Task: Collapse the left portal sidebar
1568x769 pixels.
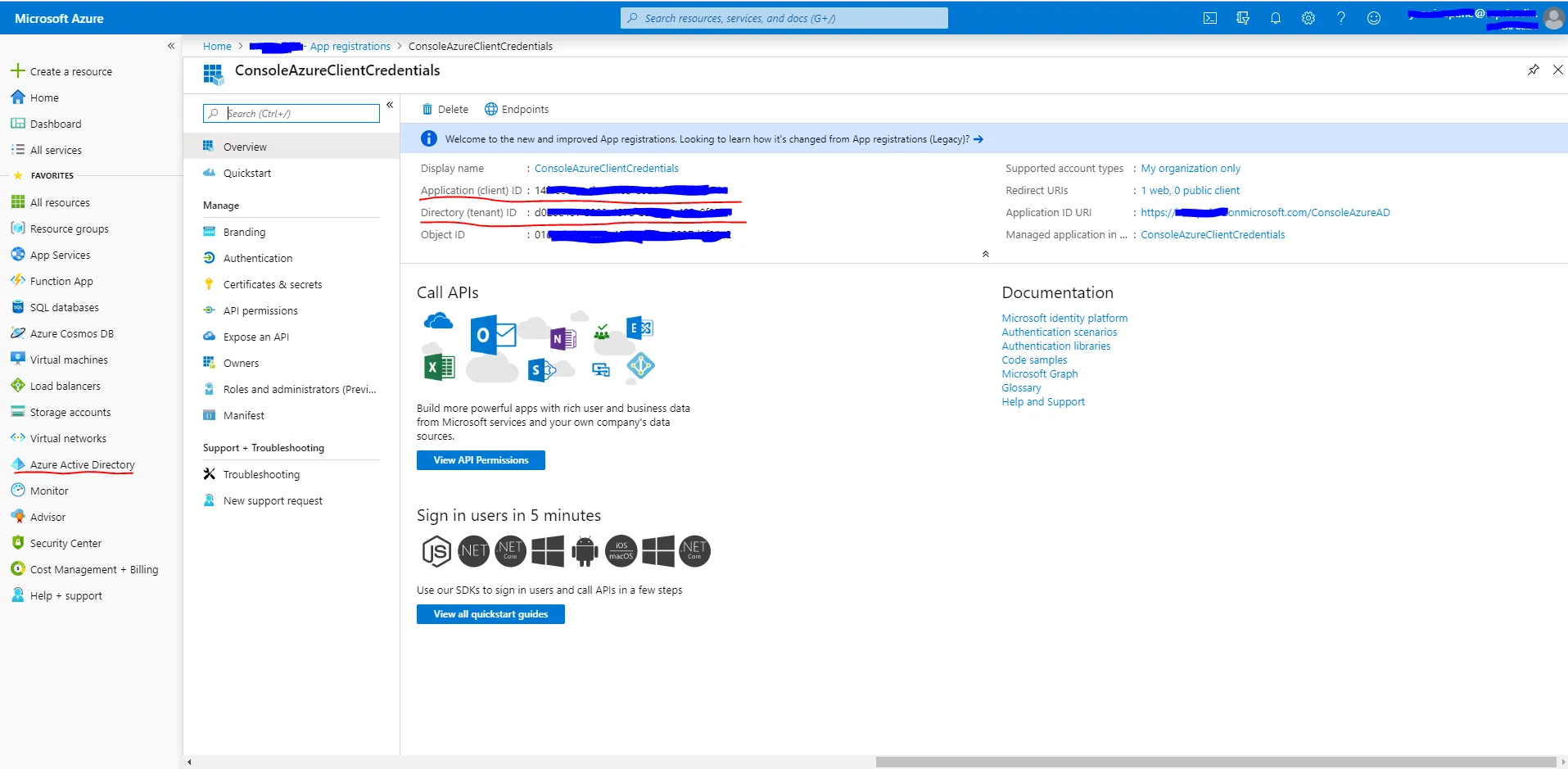Action: (171, 46)
